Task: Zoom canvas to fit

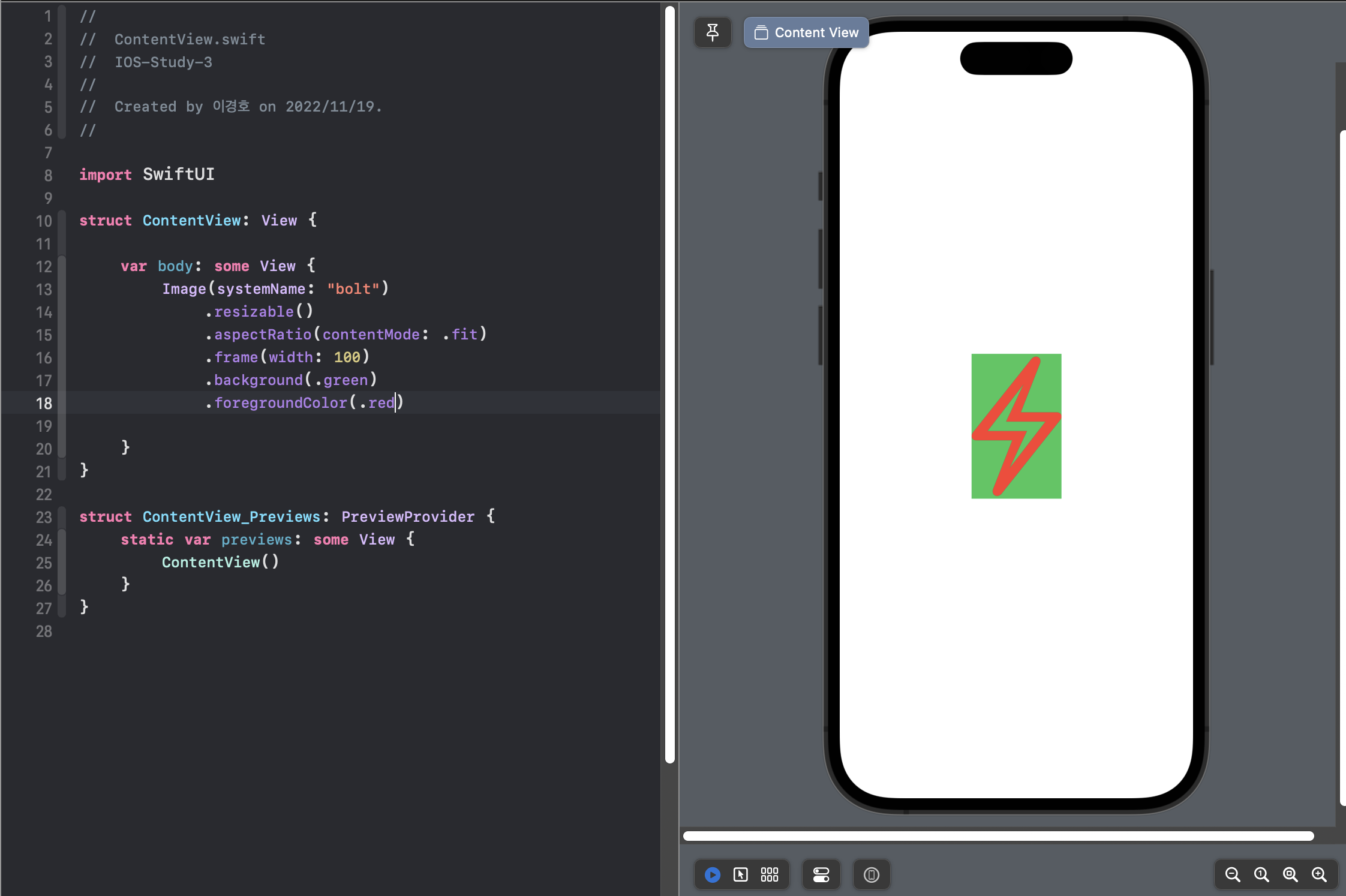Action: 1290,875
